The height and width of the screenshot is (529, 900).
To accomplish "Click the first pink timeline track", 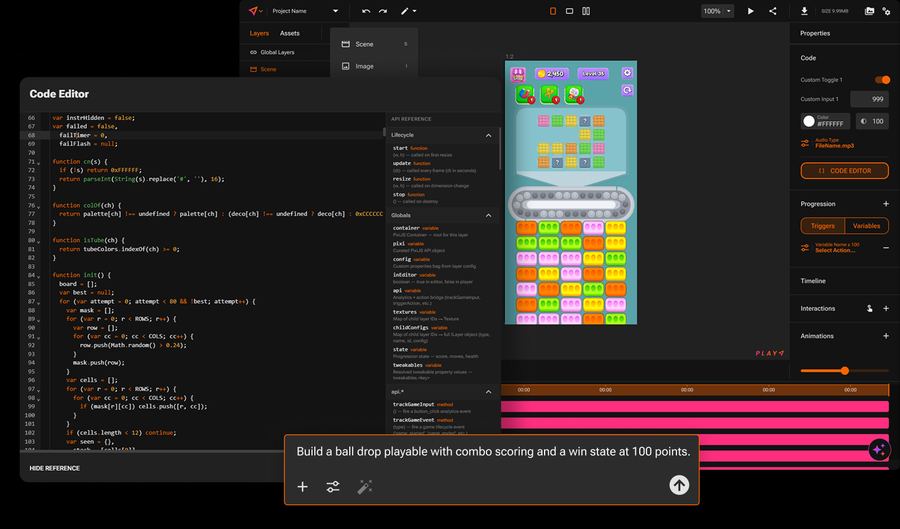I will pos(695,407).
